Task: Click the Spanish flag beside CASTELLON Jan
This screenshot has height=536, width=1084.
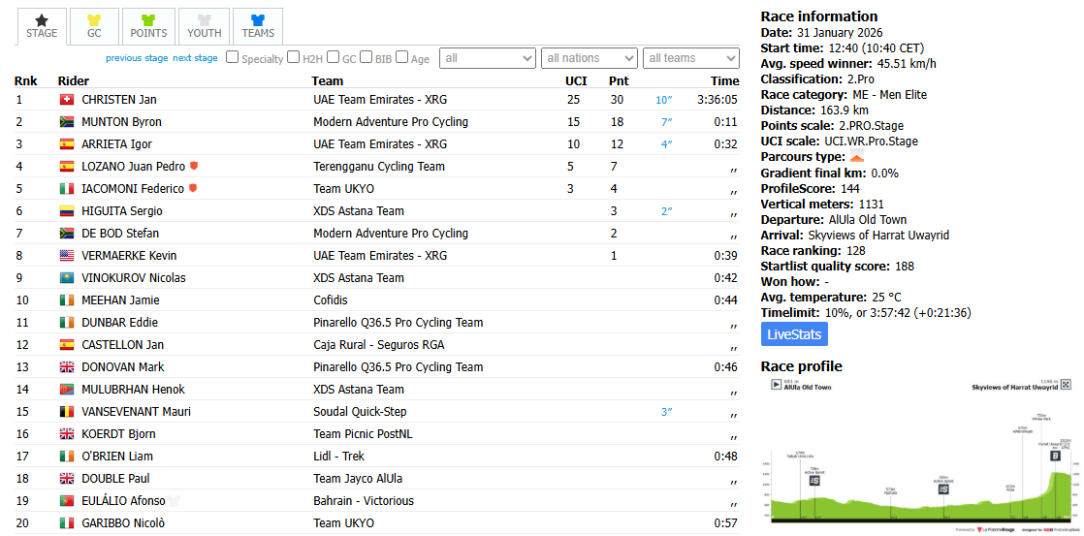Action: pyautogui.click(x=67, y=345)
